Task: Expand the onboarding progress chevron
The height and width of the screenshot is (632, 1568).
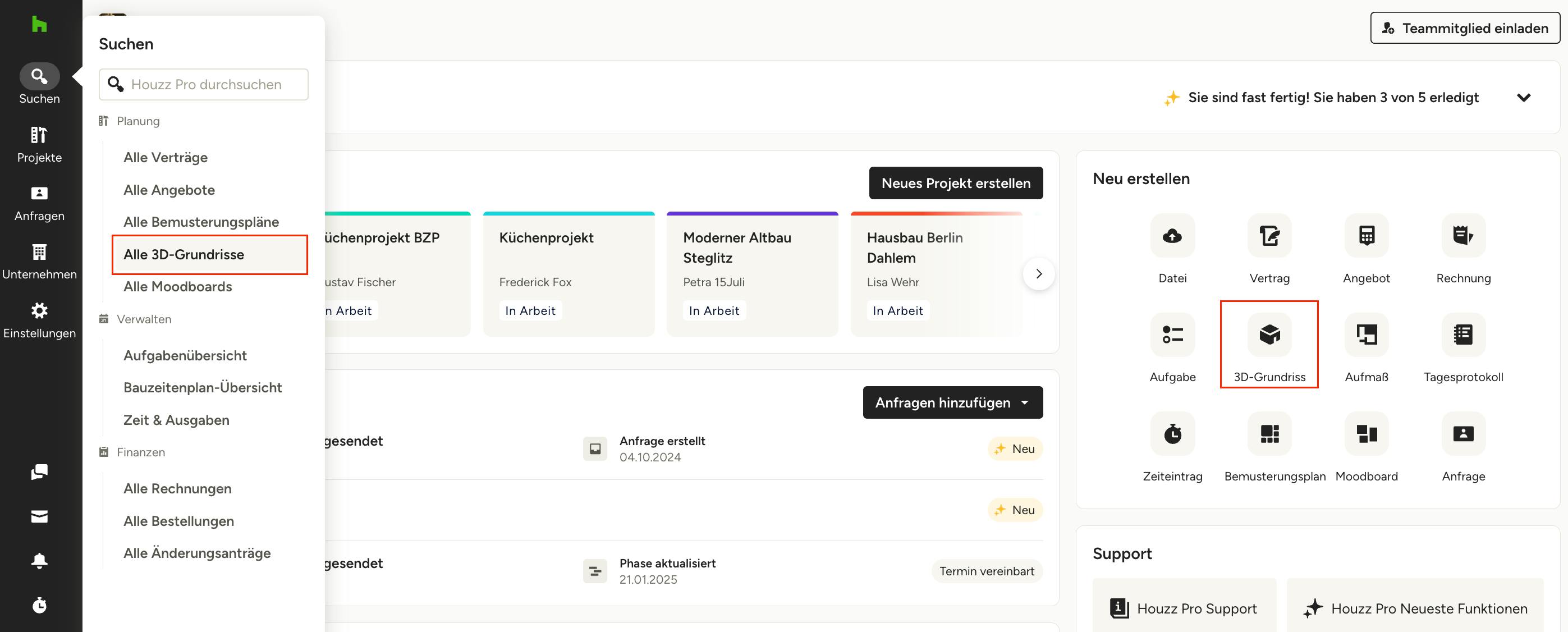Action: [1523, 98]
